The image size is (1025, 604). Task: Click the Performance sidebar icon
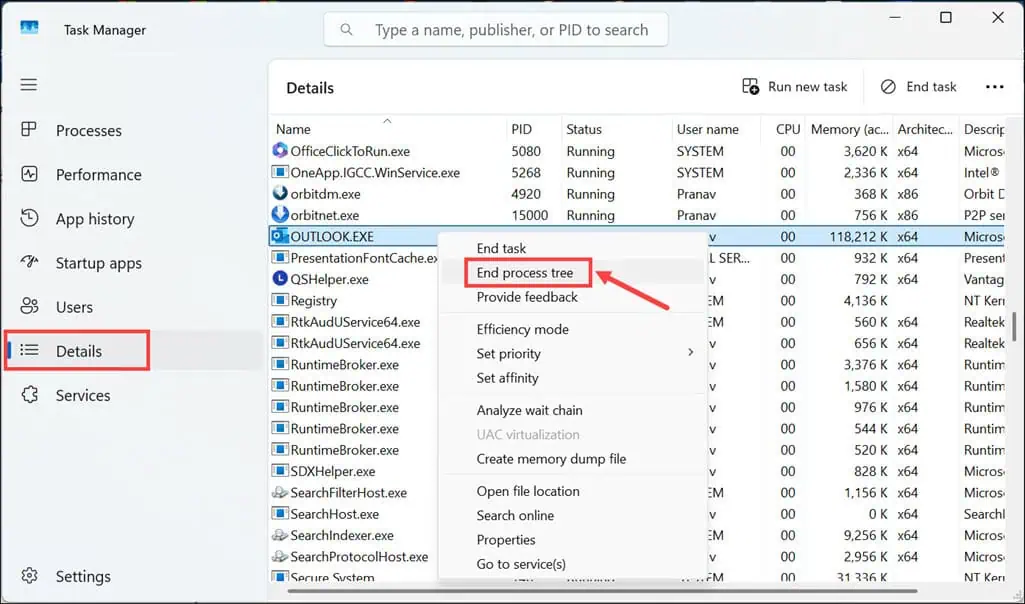click(29, 174)
